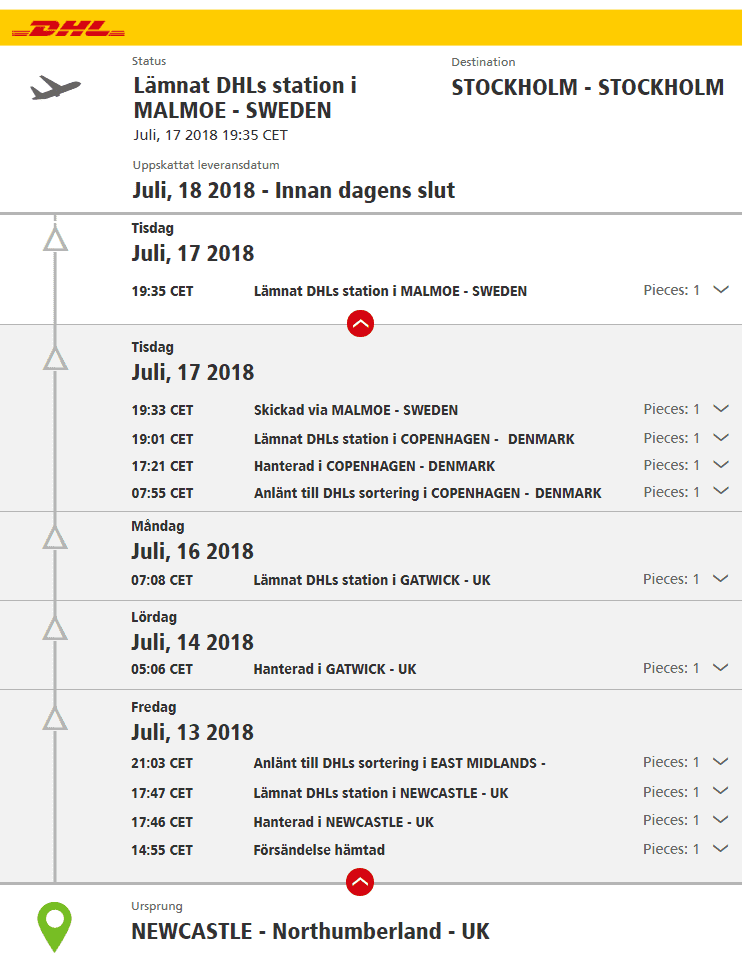
Task: Expand the 19:35 Lämnat DHLs station MALMOE entry
Action: [721, 290]
